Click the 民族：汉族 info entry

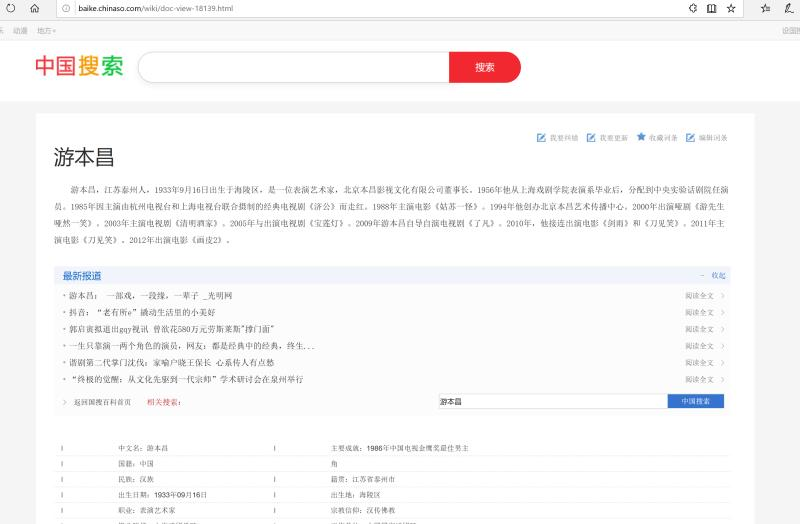(x=136, y=479)
